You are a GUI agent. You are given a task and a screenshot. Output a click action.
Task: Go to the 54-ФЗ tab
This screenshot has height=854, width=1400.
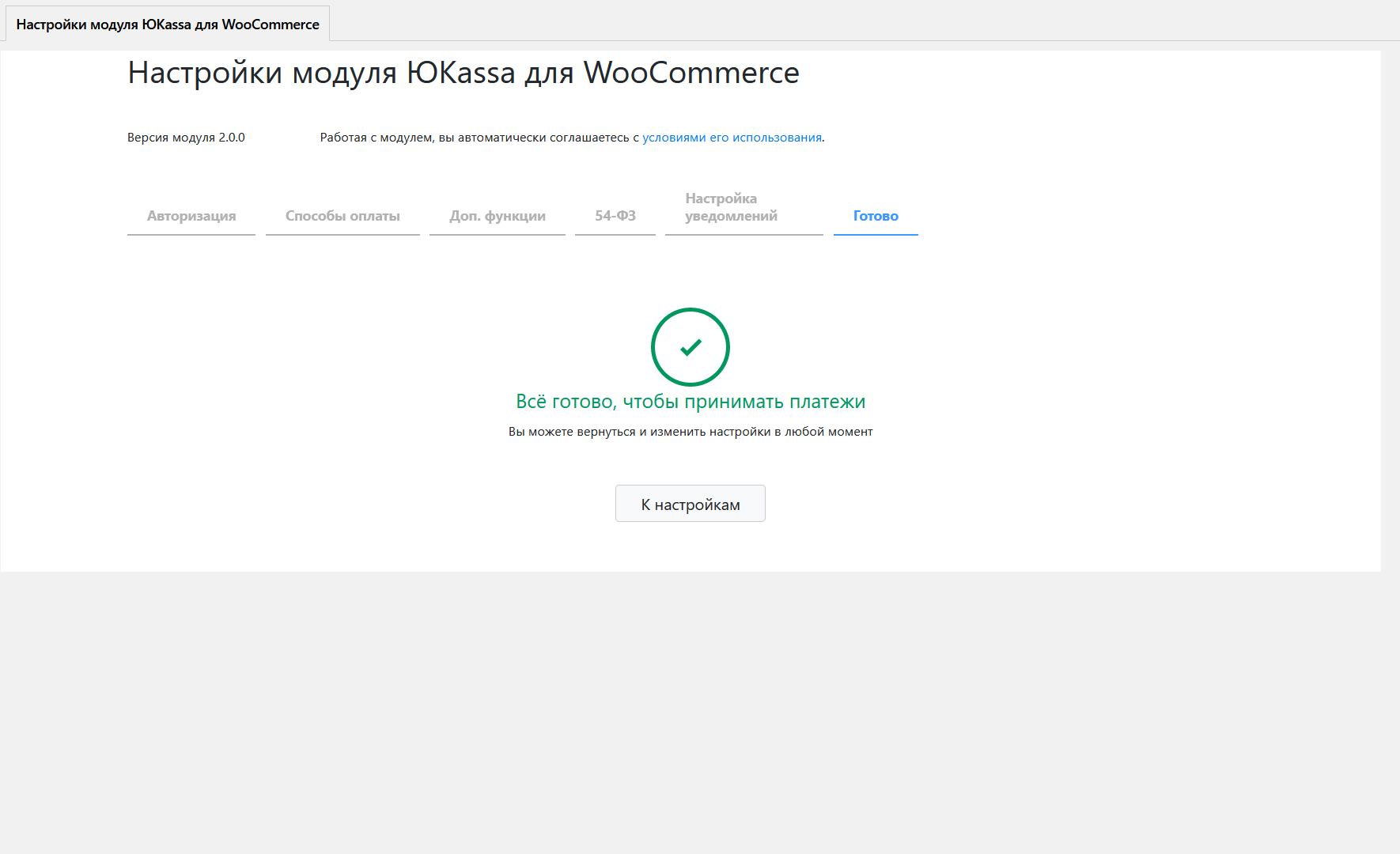coord(615,216)
